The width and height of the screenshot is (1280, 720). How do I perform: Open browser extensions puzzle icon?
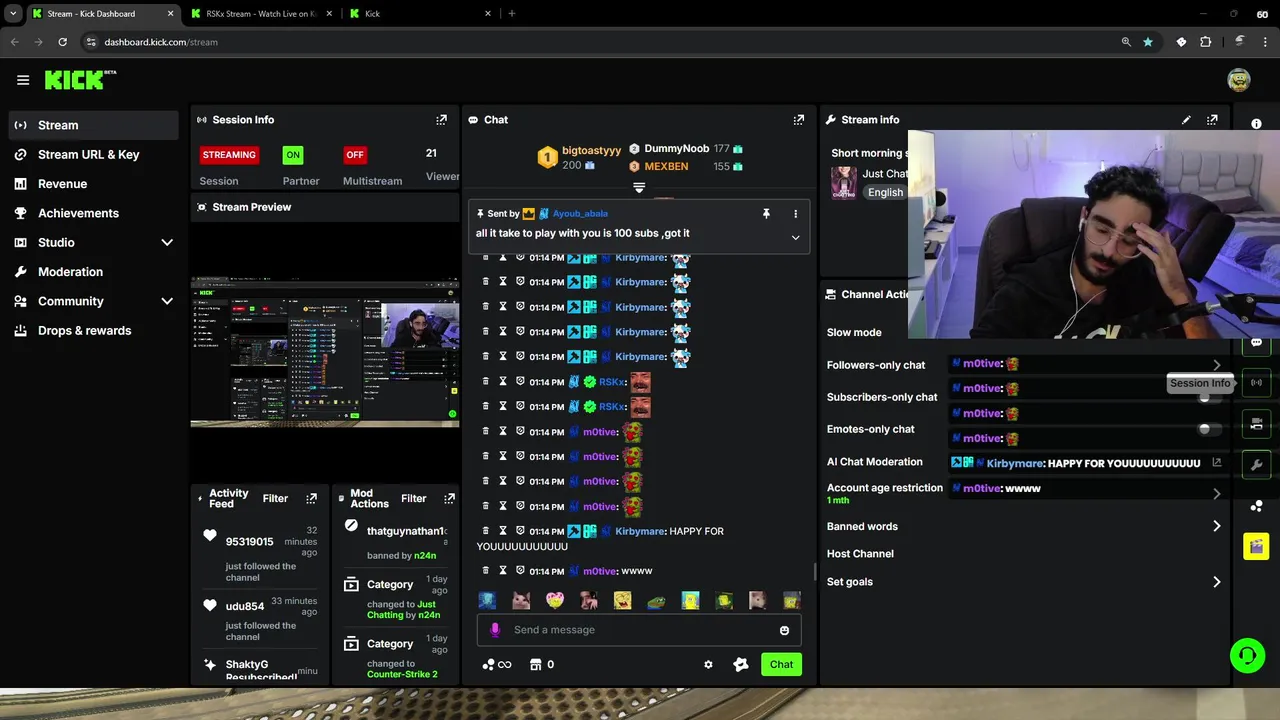[x=1205, y=42]
